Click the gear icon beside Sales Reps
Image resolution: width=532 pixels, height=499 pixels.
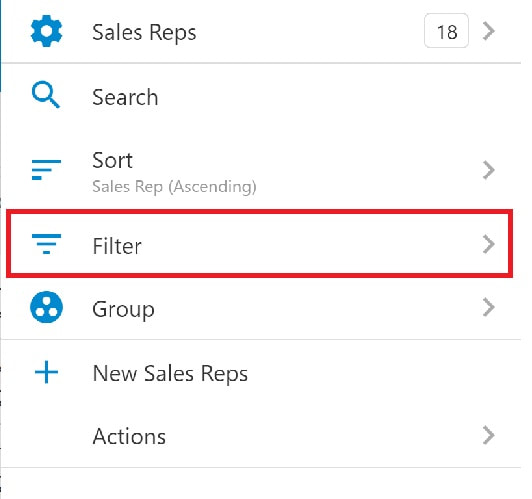[46, 31]
